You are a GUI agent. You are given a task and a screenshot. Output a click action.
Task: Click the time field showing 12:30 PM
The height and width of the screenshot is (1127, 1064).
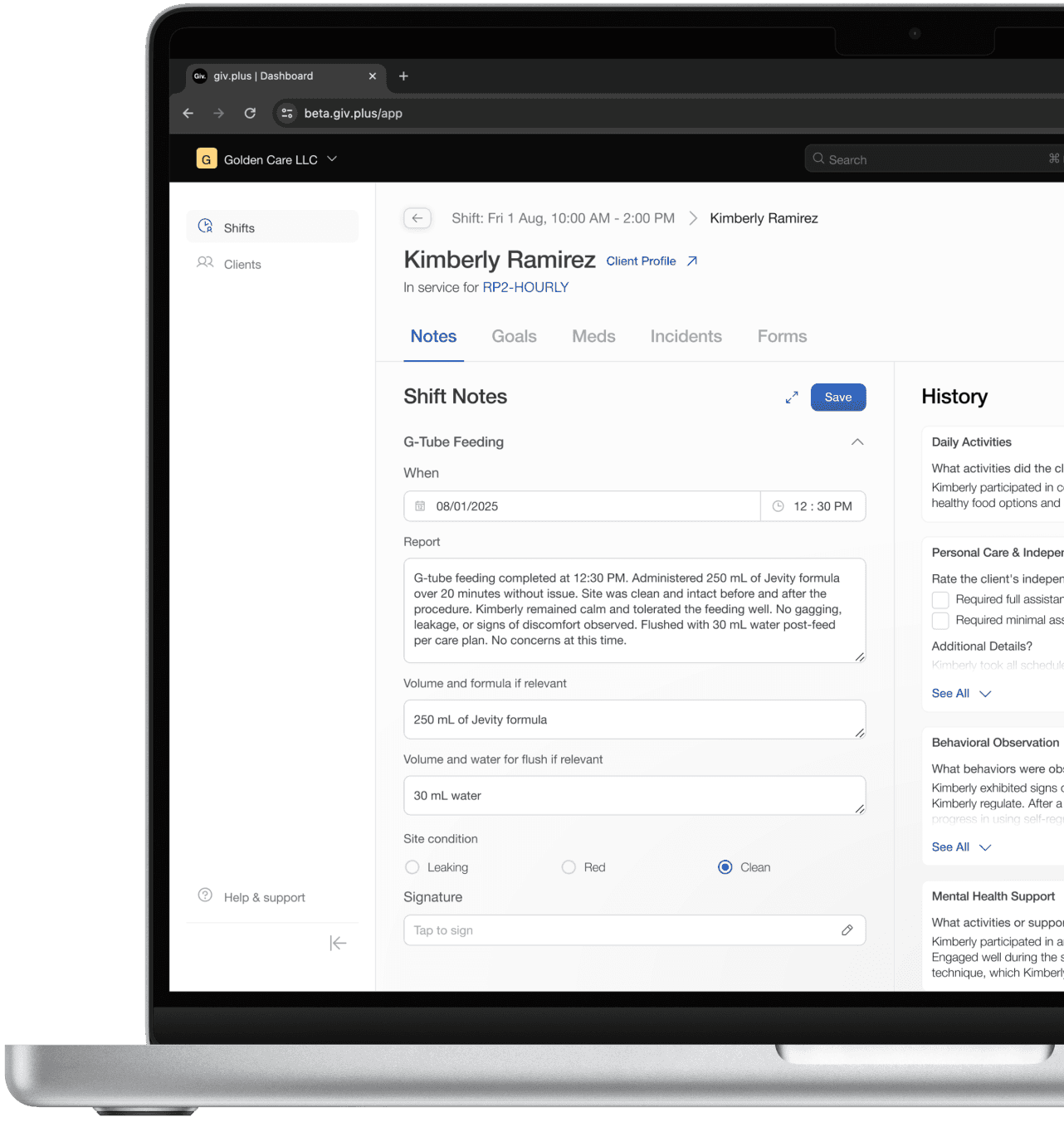(x=813, y=506)
